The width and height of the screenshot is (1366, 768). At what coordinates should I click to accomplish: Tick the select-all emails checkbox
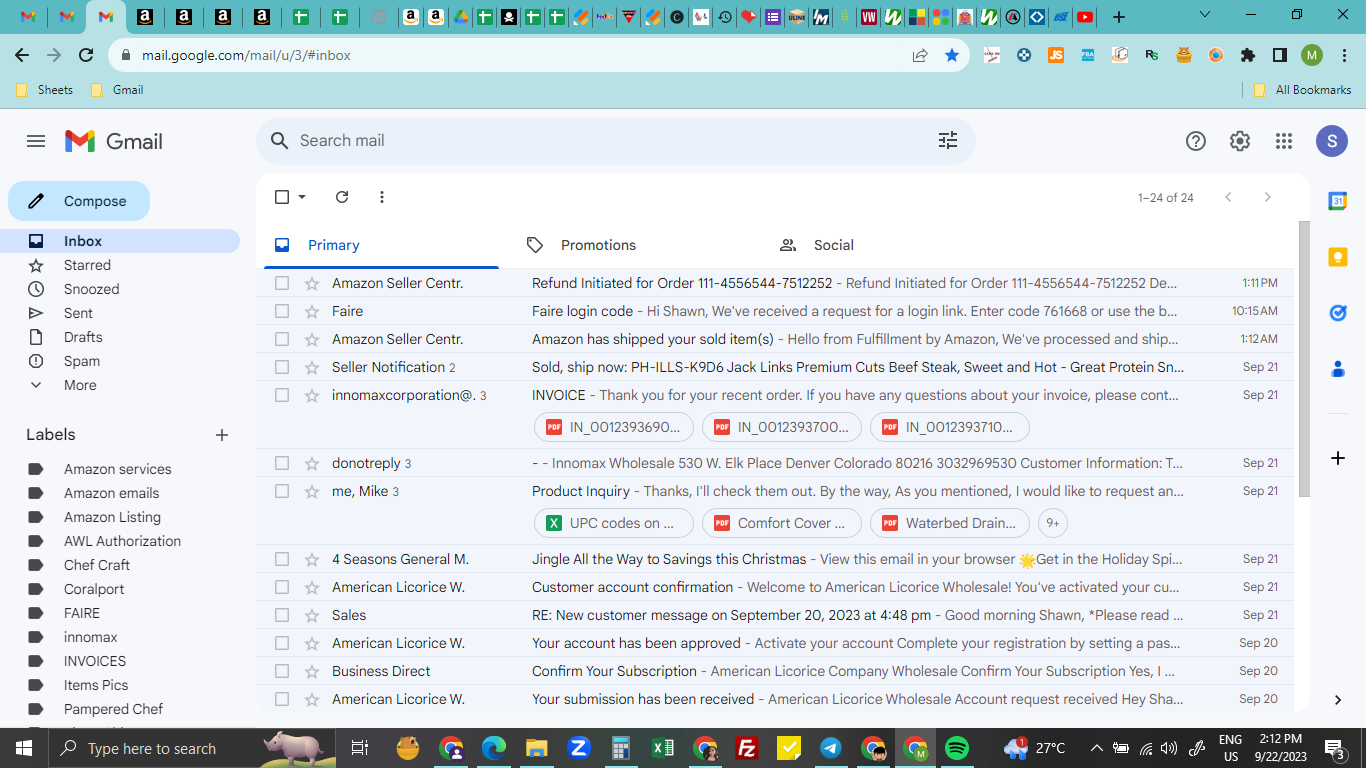(x=282, y=197)
